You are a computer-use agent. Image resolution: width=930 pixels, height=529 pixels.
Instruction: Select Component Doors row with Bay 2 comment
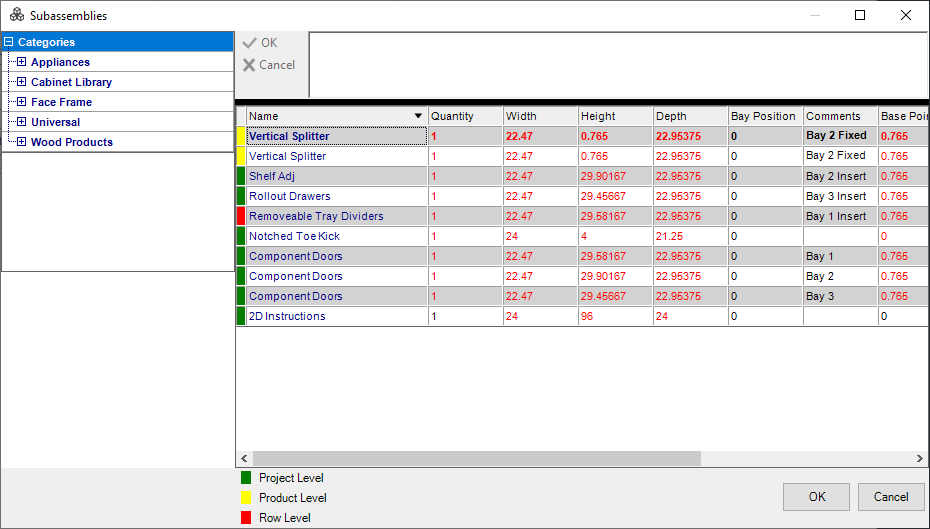click(582, 276)
